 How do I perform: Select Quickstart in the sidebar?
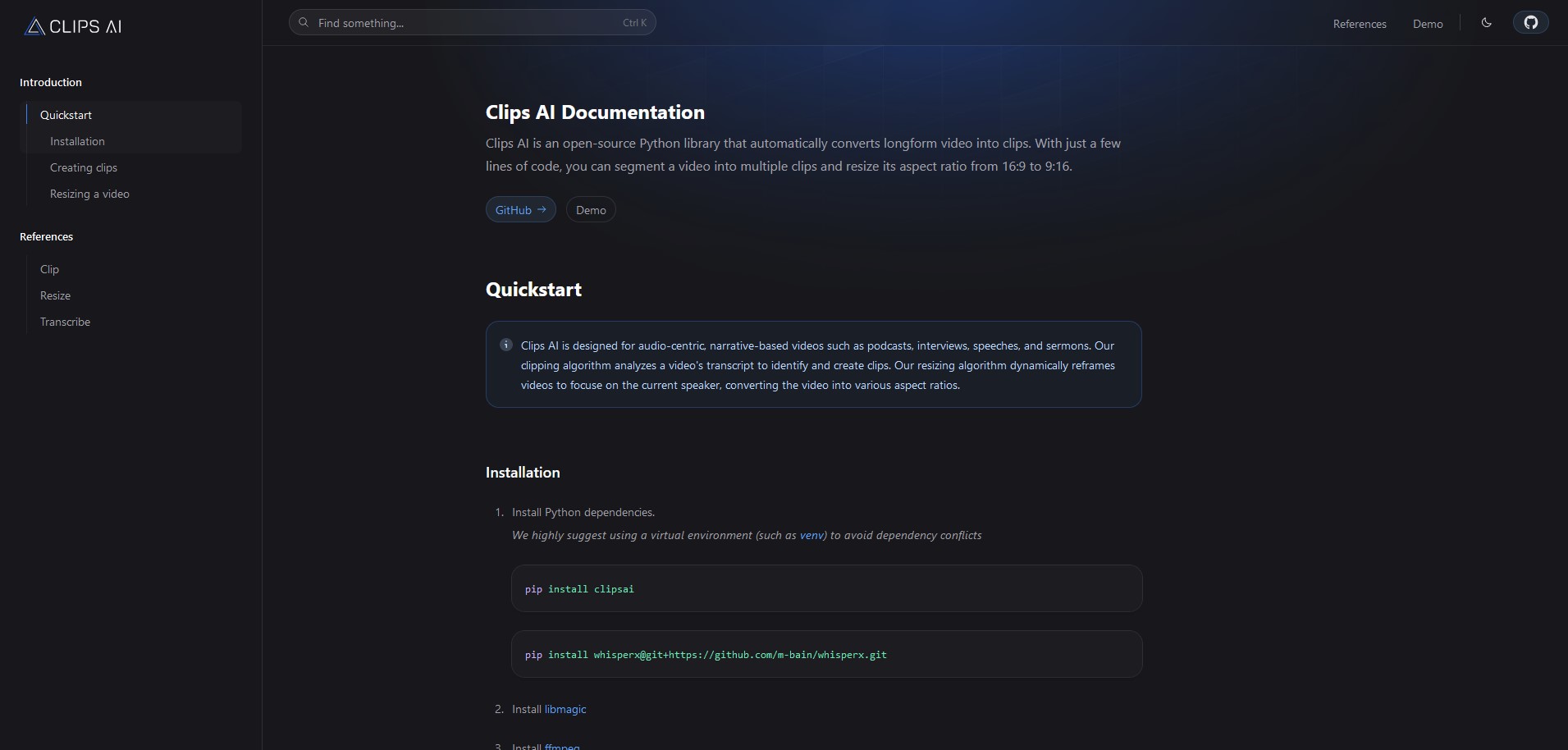pyautogui.click(x=66, y=115)
